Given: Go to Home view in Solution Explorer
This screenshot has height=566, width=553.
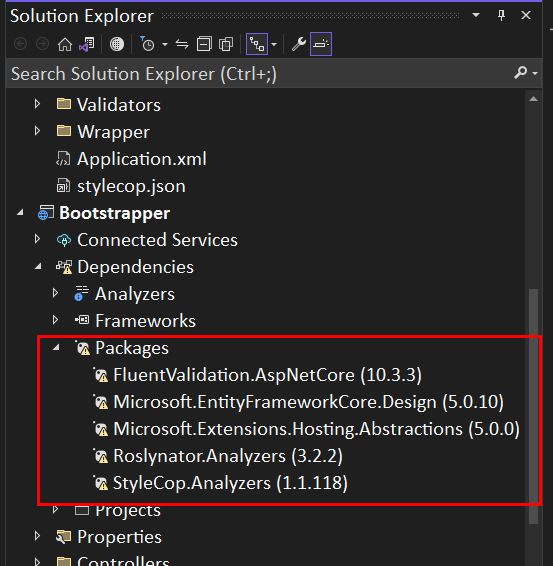Looking at the screenshot, I should pyautogui.click(x=65, y=44).
